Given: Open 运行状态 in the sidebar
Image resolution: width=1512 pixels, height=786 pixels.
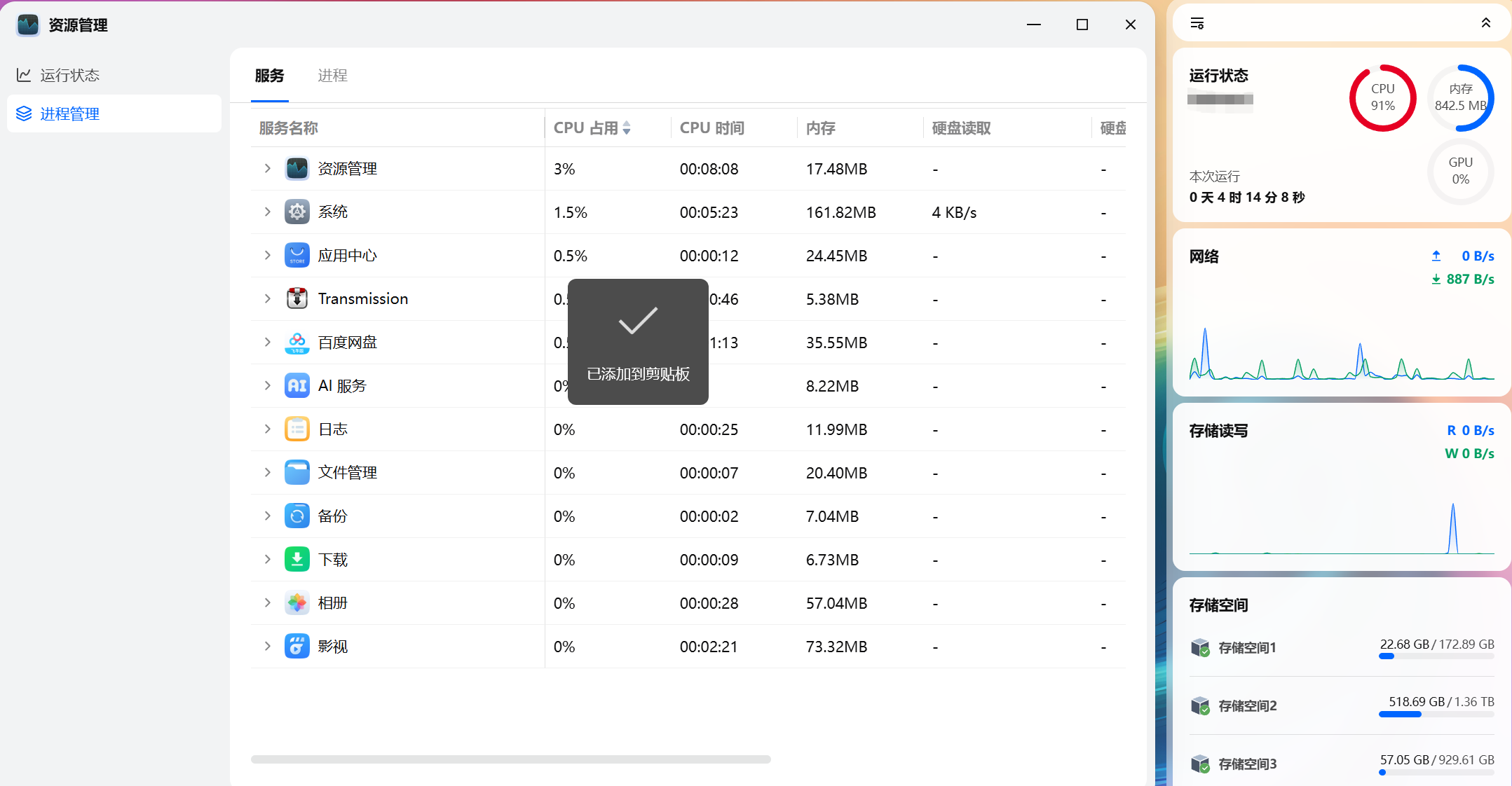Looking at the screenshot, I should coord(69,75).
